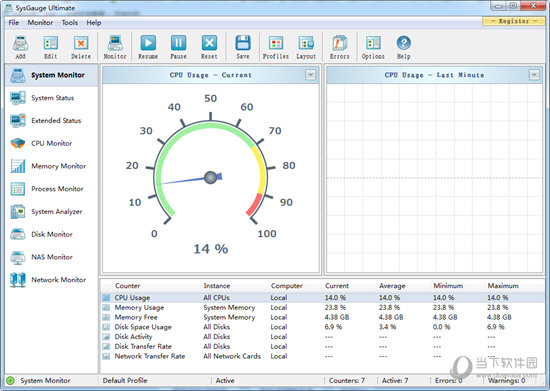Click the 6.9 % Disk Space current value
Screen dimensions: 550x391
(333, 327)
